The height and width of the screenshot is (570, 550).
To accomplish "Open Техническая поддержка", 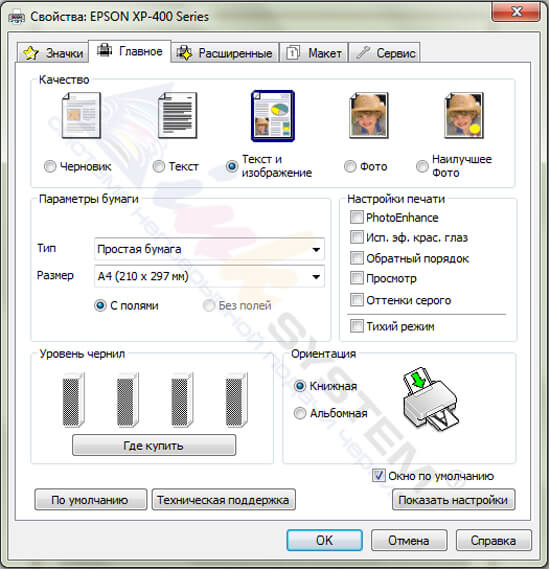I will click(224, 500).
